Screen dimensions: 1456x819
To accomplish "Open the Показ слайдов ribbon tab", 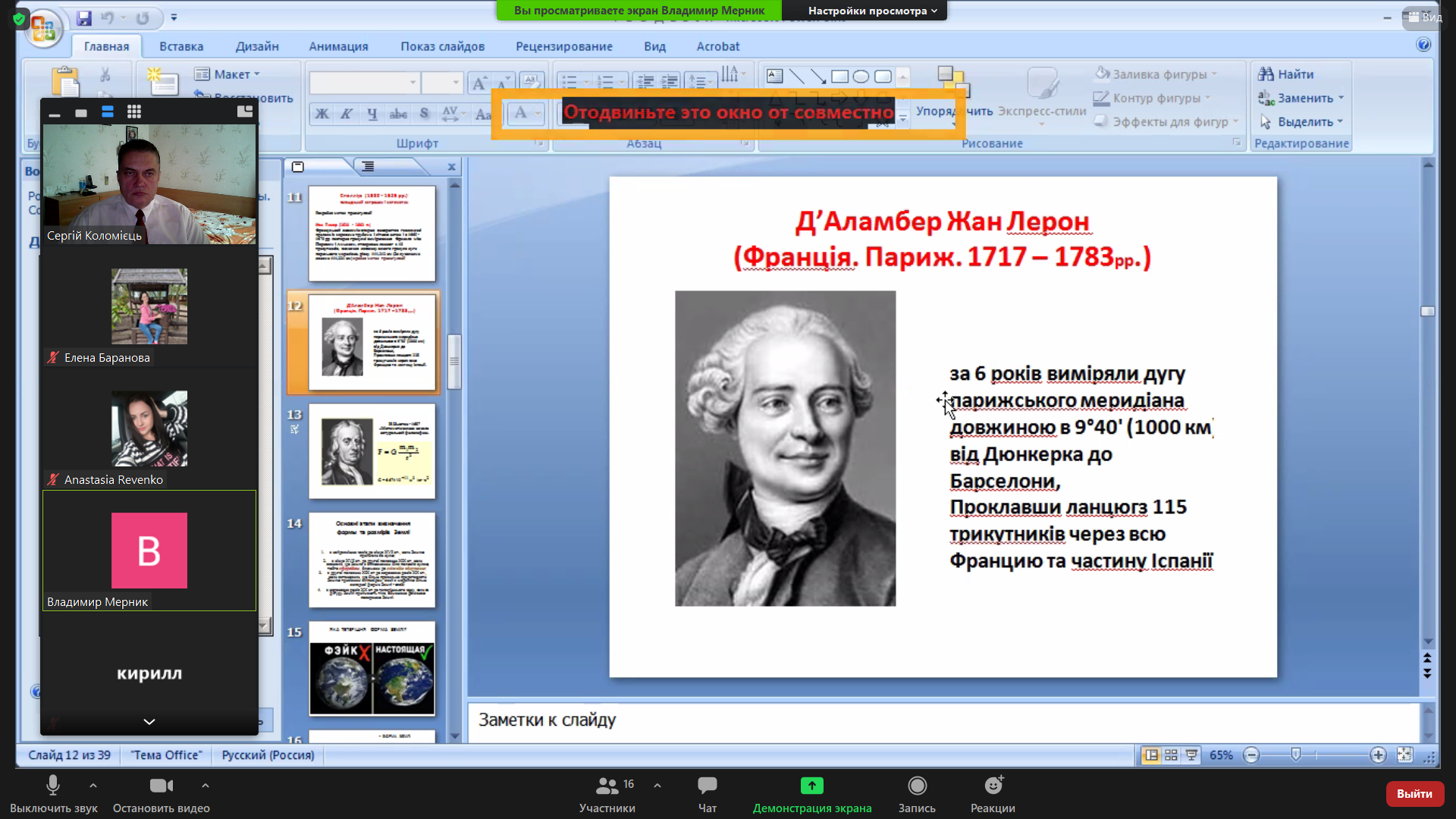I will pyautogui.click(x=442, y=46).
